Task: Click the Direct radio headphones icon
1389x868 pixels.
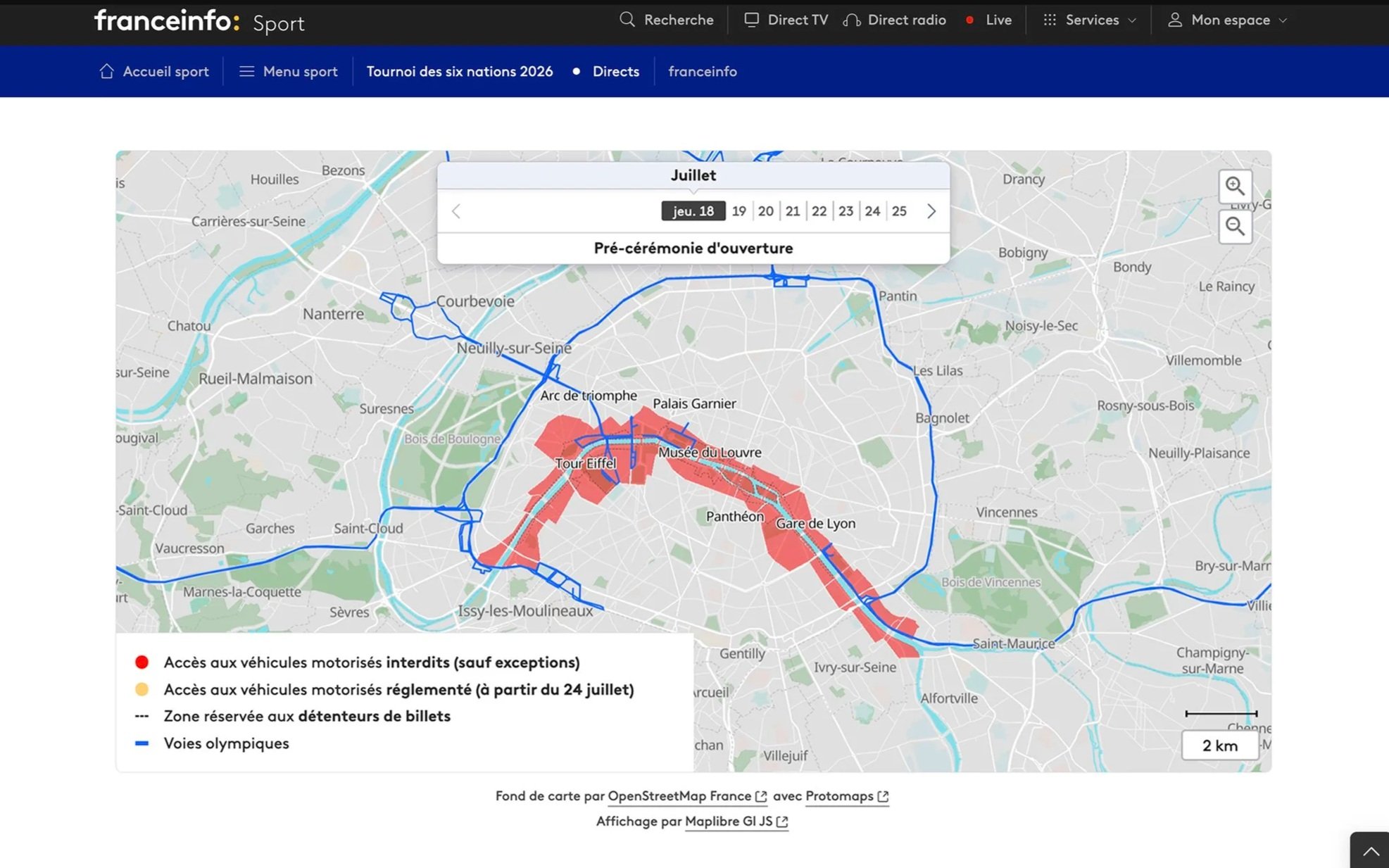Action: (x=852, y=20)
